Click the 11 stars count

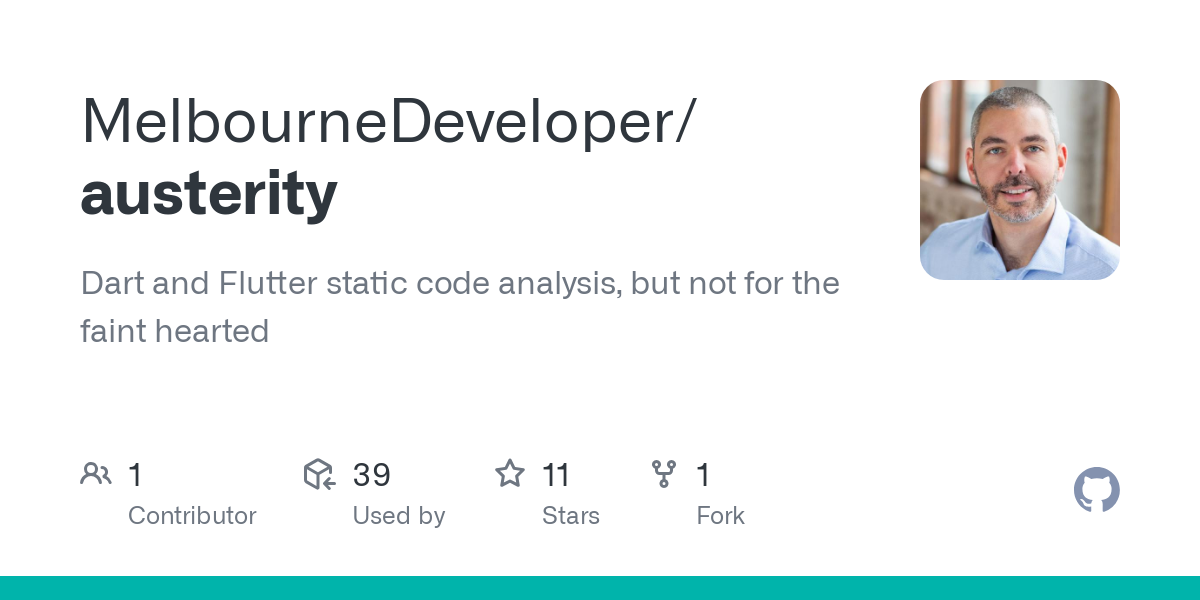[x=555, y=475]
